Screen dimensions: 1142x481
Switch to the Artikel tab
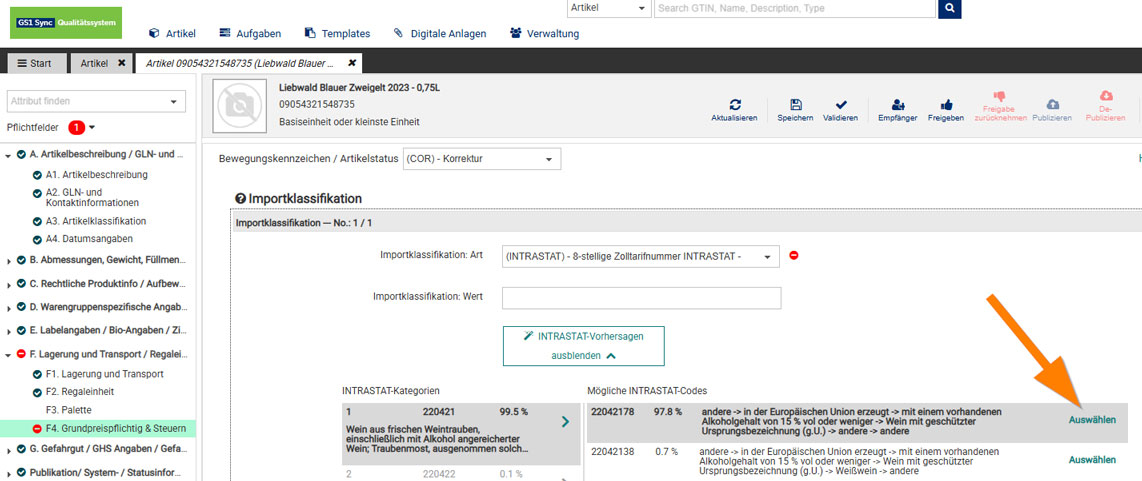[94, 63]
